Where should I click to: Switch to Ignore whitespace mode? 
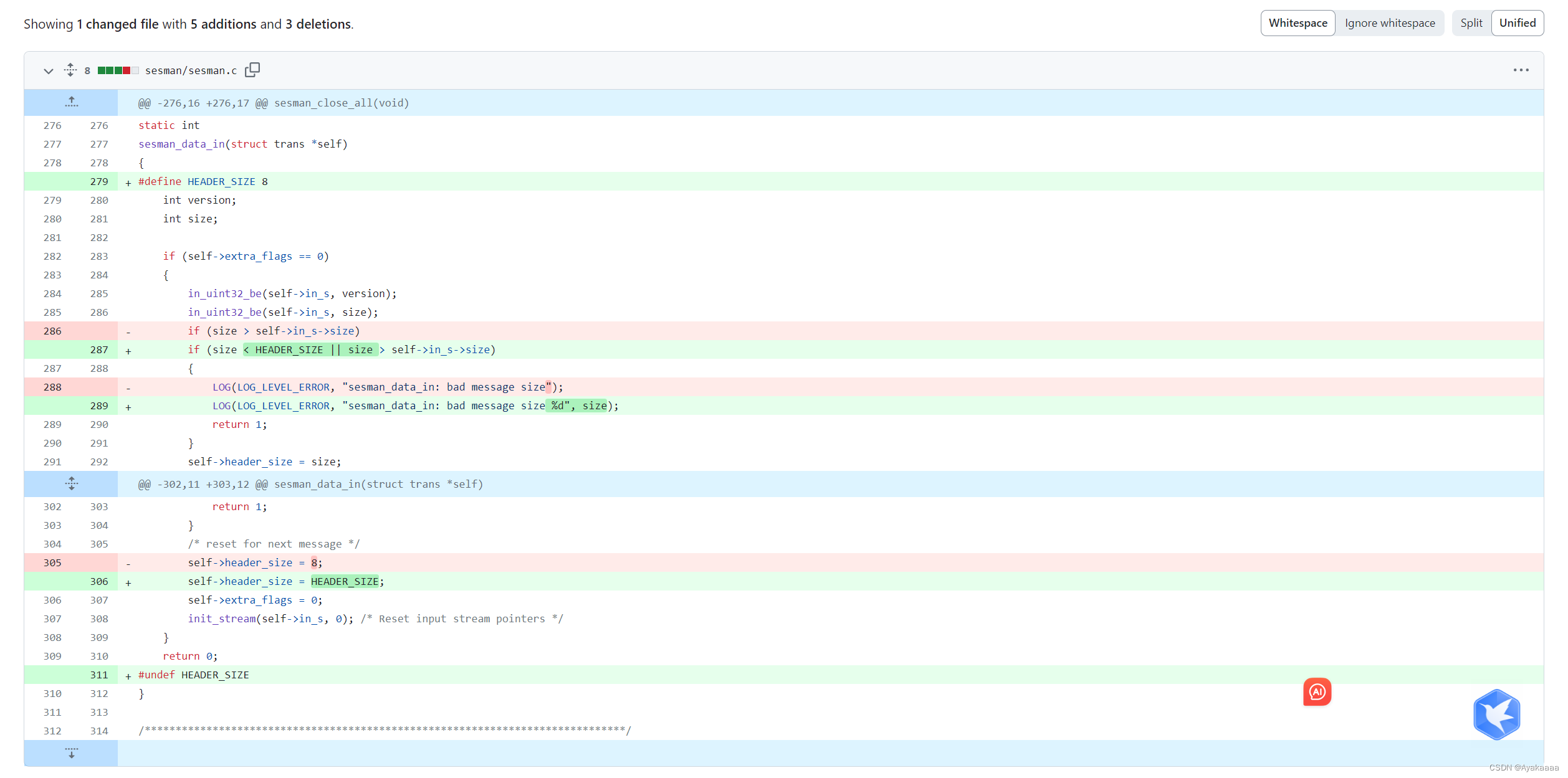1389,23
